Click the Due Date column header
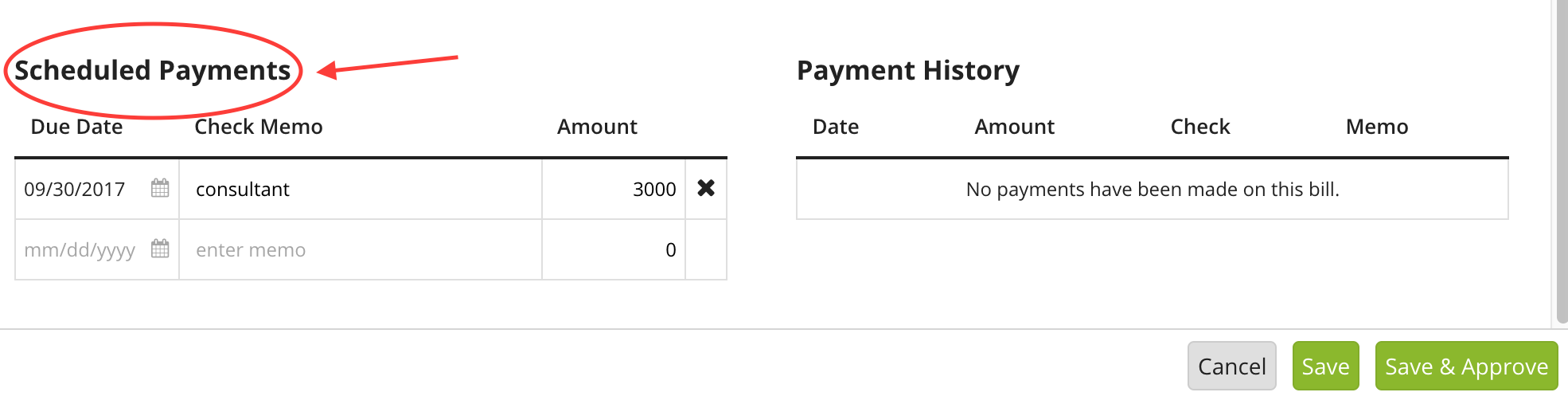Screen dimensions: 1568x400 click(x=76, y=127)
